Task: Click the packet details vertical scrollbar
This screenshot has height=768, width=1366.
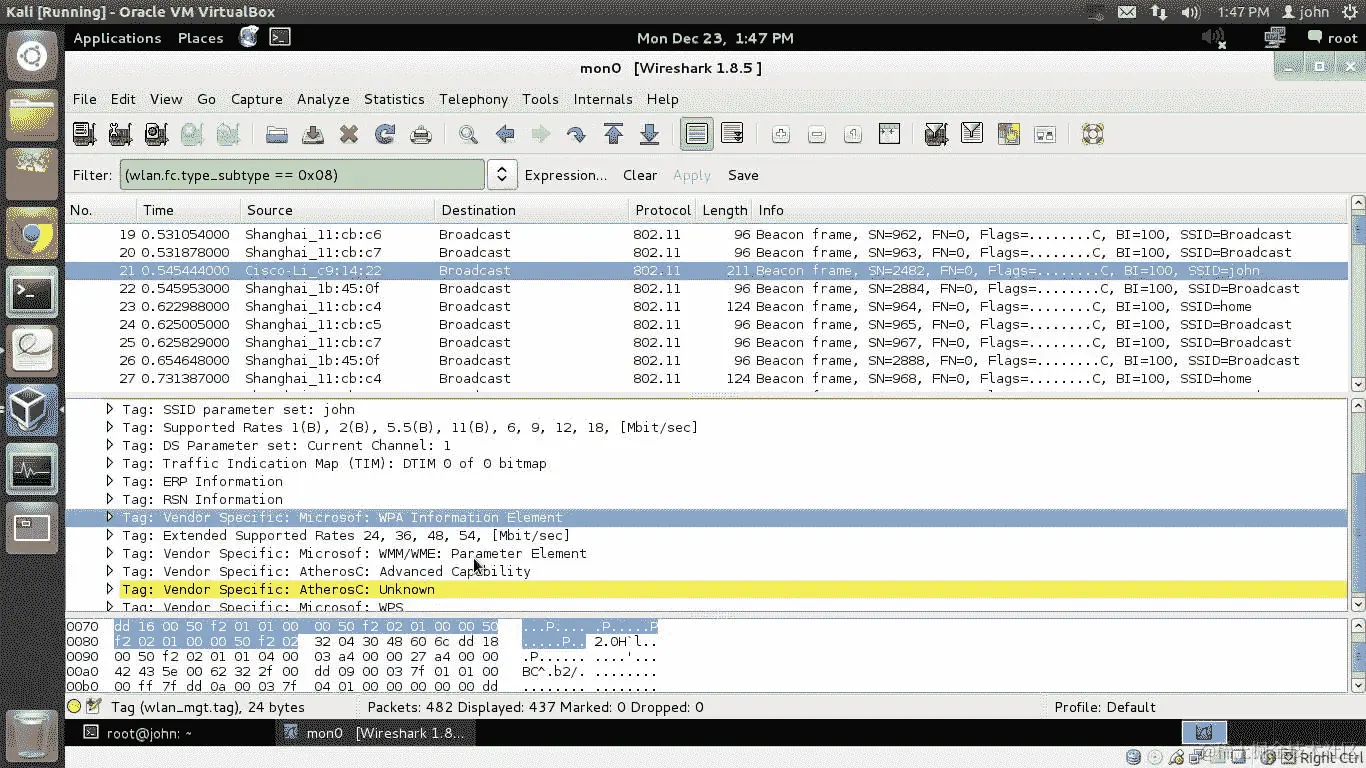Action: (x=1357, y=505)
